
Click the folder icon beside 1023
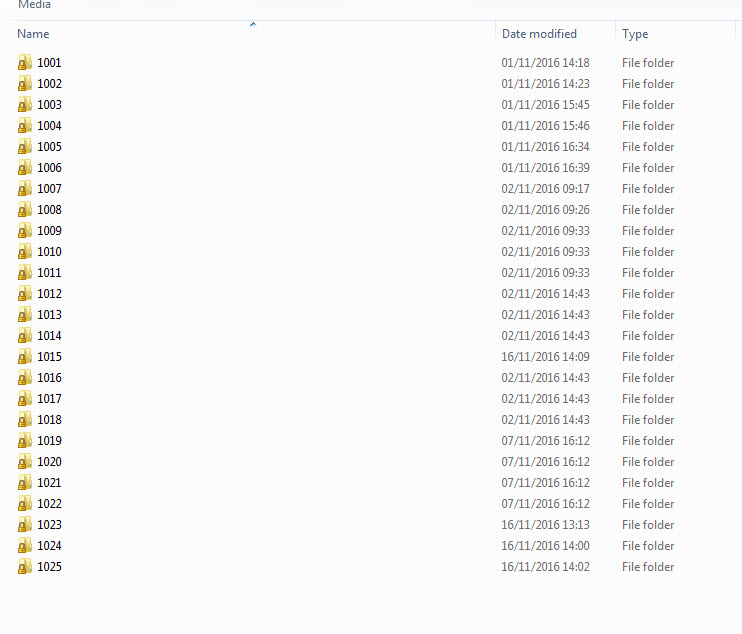click(25, 525)
